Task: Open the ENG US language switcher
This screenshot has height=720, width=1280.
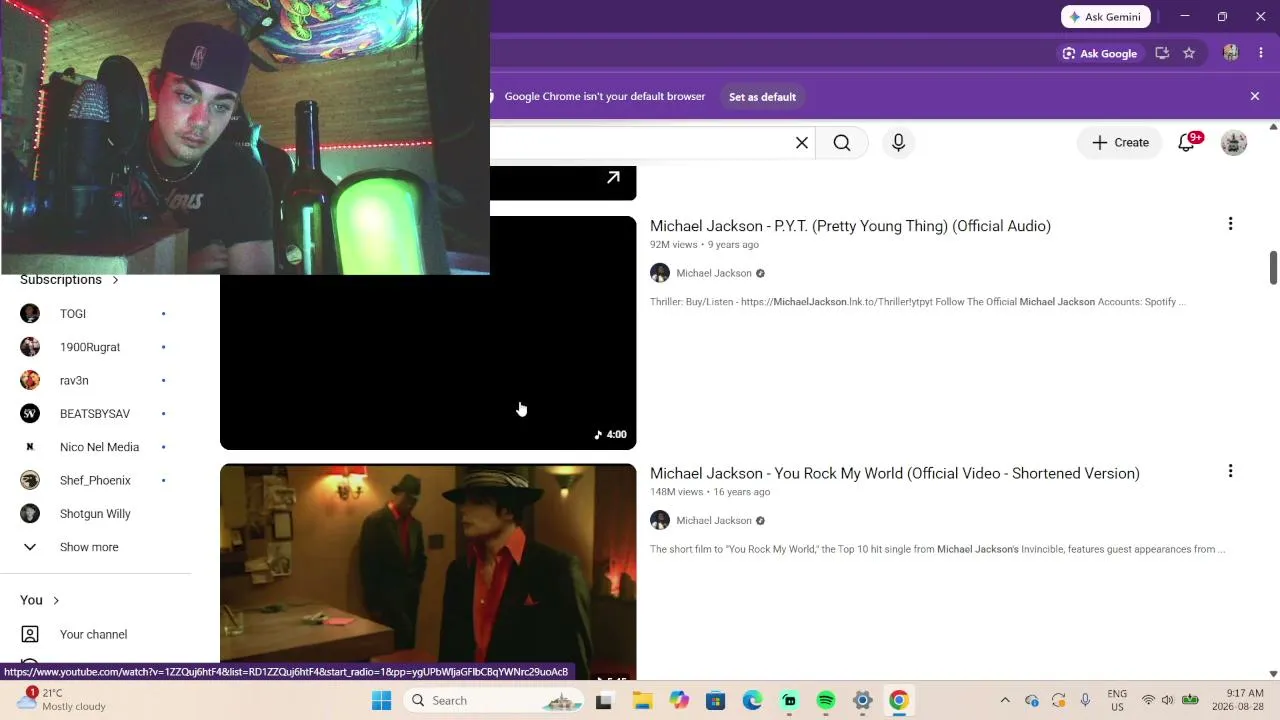Action: 1117,700
